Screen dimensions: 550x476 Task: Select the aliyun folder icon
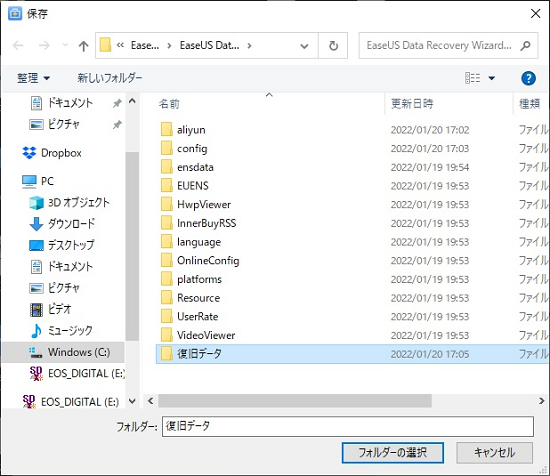(x=167, y=129)
